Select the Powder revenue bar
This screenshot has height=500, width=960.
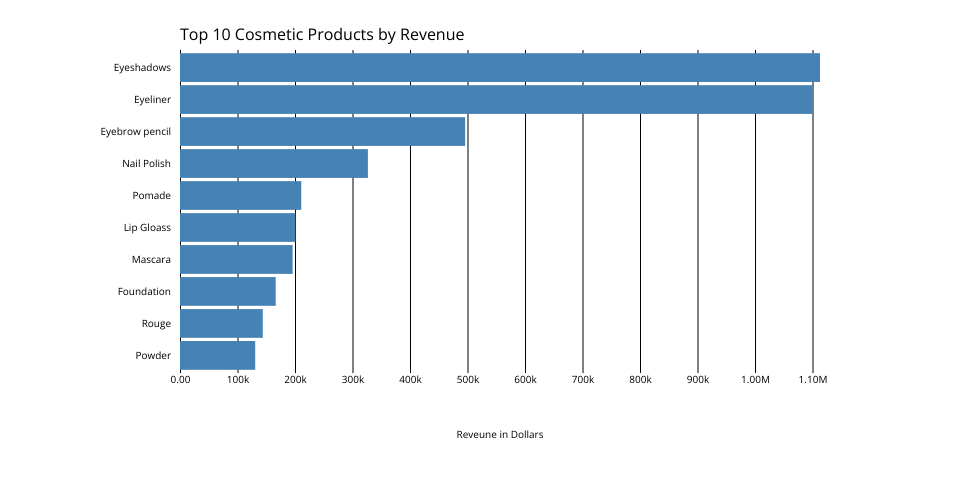click(x=217, y=356)
